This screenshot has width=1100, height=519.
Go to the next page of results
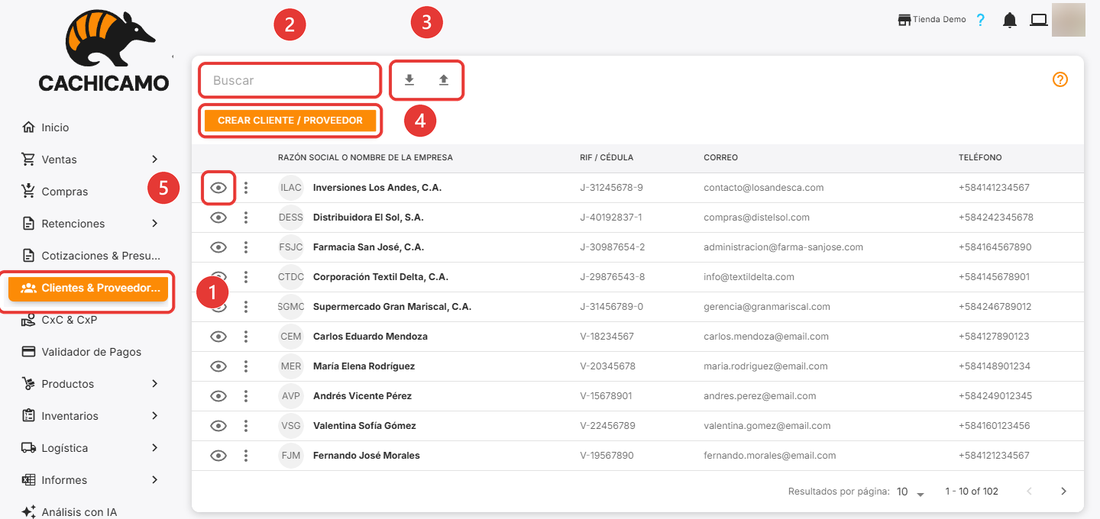(x=1064, y=491)
